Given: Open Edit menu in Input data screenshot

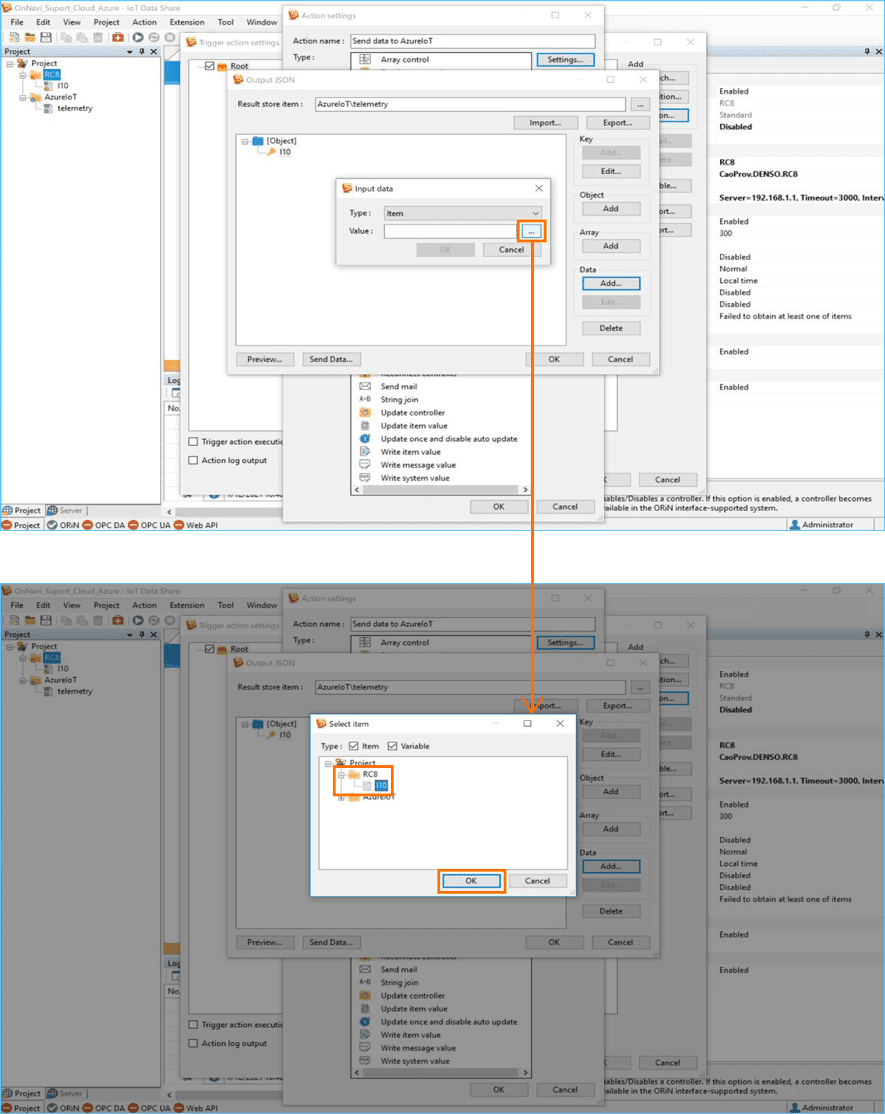Looking at the screenshot, I should point(43,22).
